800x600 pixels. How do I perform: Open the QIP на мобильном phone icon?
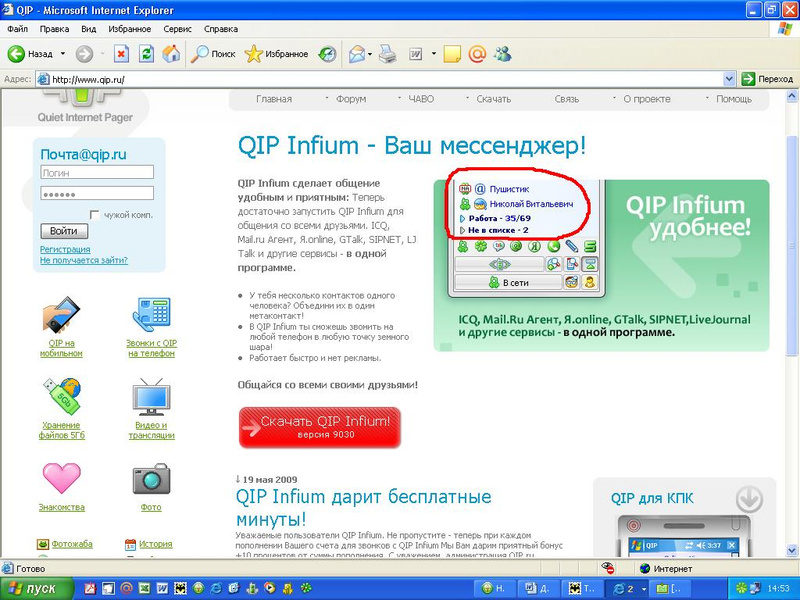point(61,315)
